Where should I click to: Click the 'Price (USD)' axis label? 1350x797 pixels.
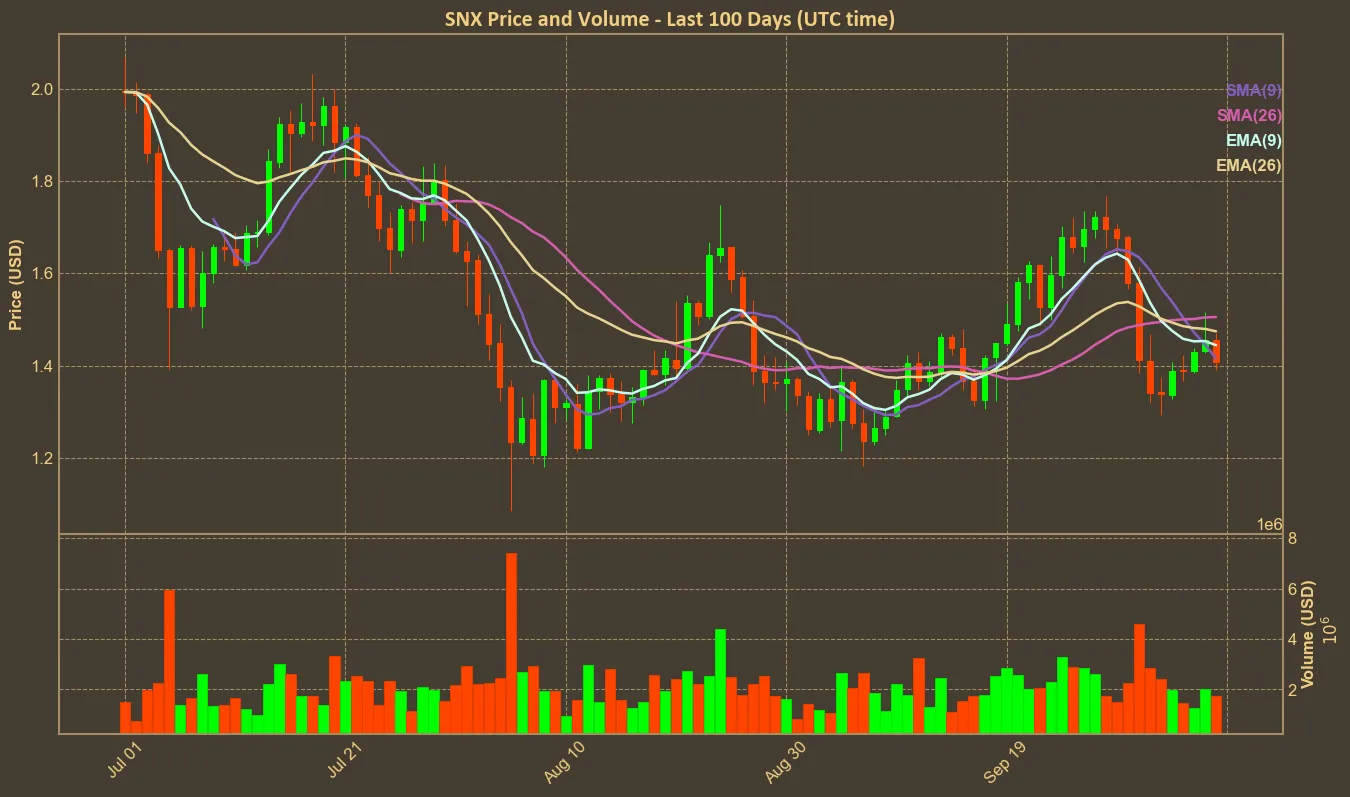(x=16, y=284)
